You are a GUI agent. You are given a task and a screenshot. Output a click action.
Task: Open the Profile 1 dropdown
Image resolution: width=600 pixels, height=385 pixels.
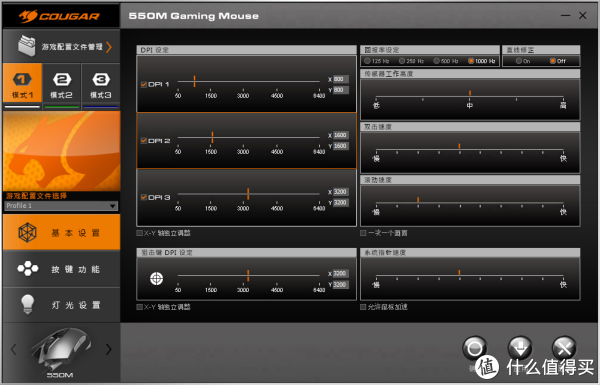click(x=61, y=206)
